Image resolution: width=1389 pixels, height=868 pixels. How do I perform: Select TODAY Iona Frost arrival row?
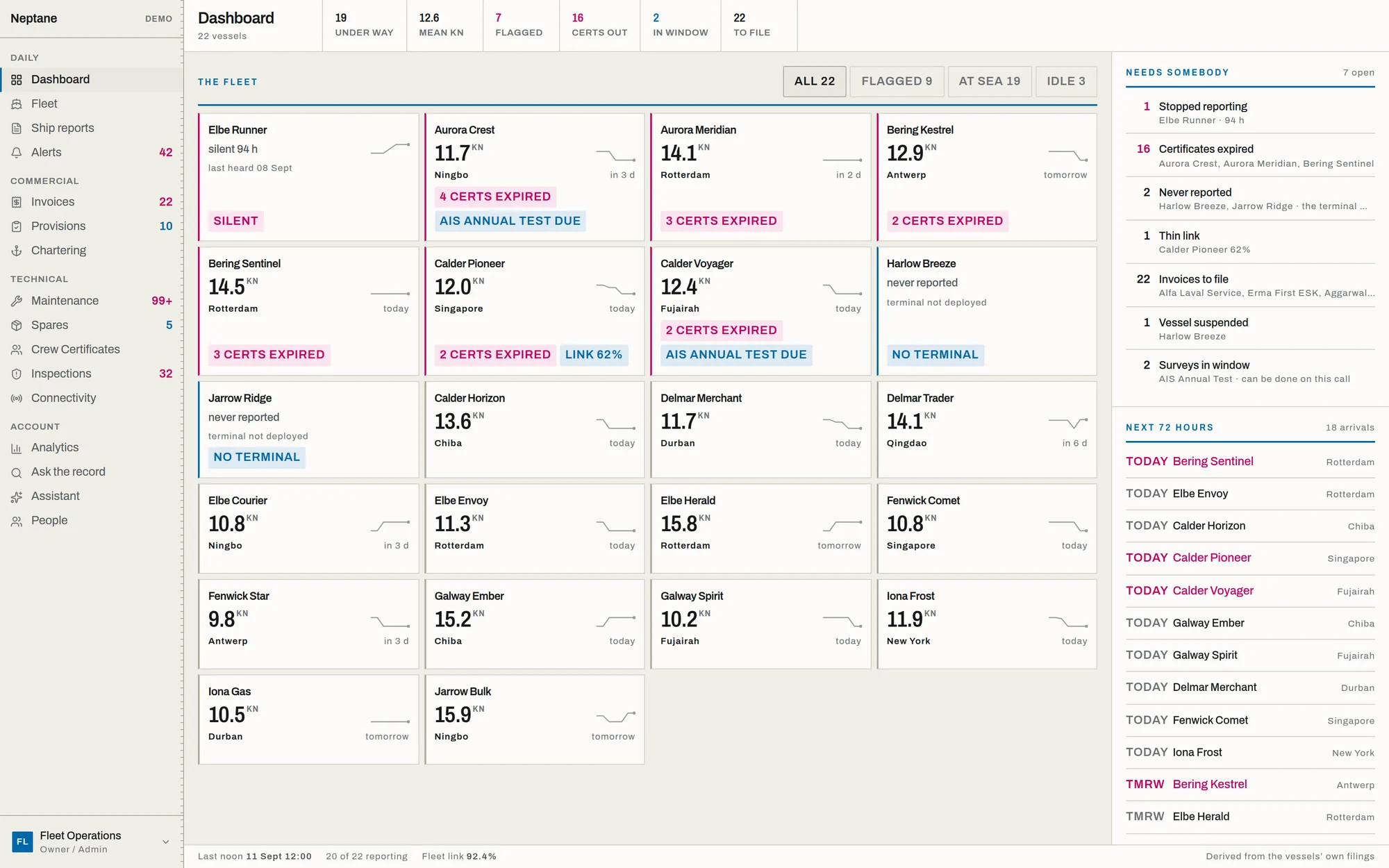[x=1250, y=753]
